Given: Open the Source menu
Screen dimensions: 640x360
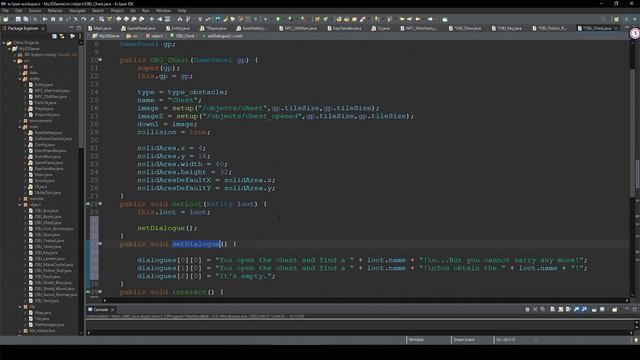Looking at the screenshot, I should coord(35,11).
